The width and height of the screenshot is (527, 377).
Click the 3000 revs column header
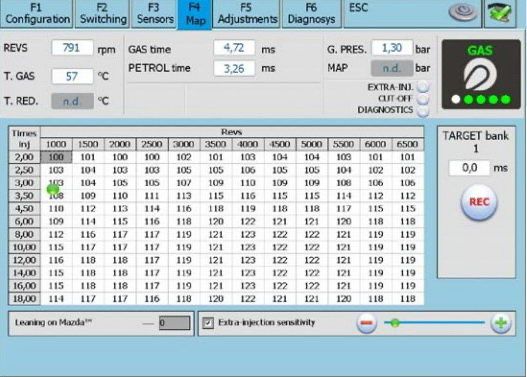coord(184,144)
